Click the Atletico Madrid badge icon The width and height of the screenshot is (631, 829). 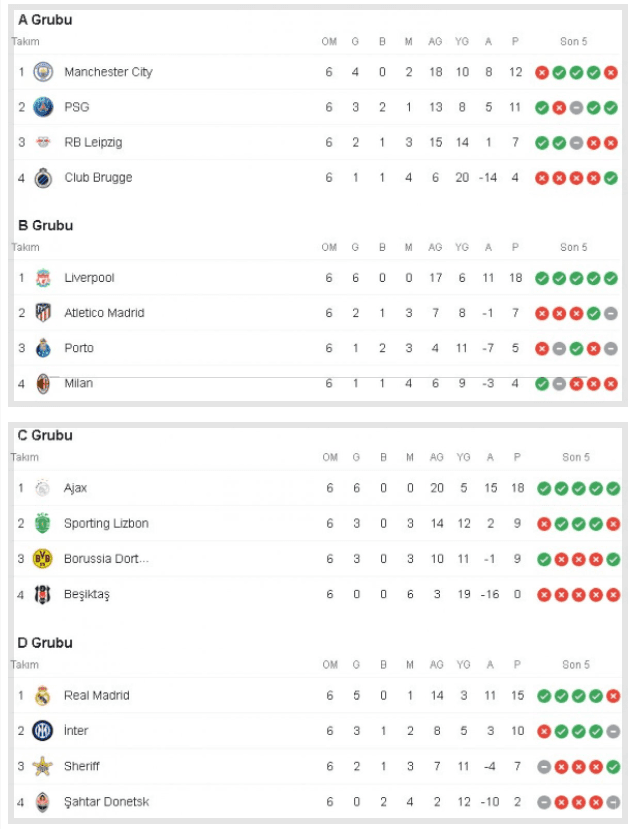[43, 313]
